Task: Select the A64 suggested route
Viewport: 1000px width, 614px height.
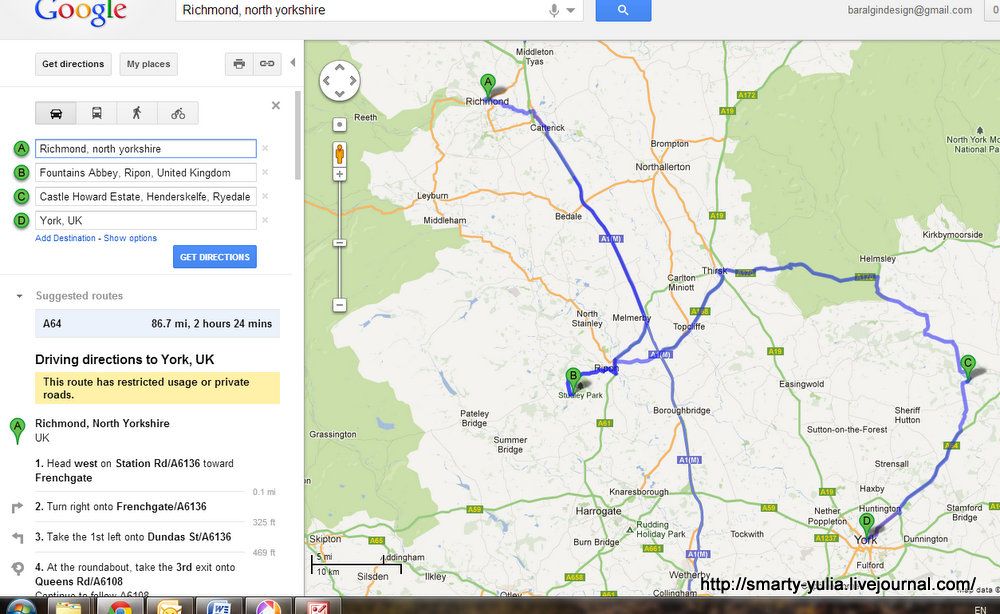Action: click(x=158, y=324)
